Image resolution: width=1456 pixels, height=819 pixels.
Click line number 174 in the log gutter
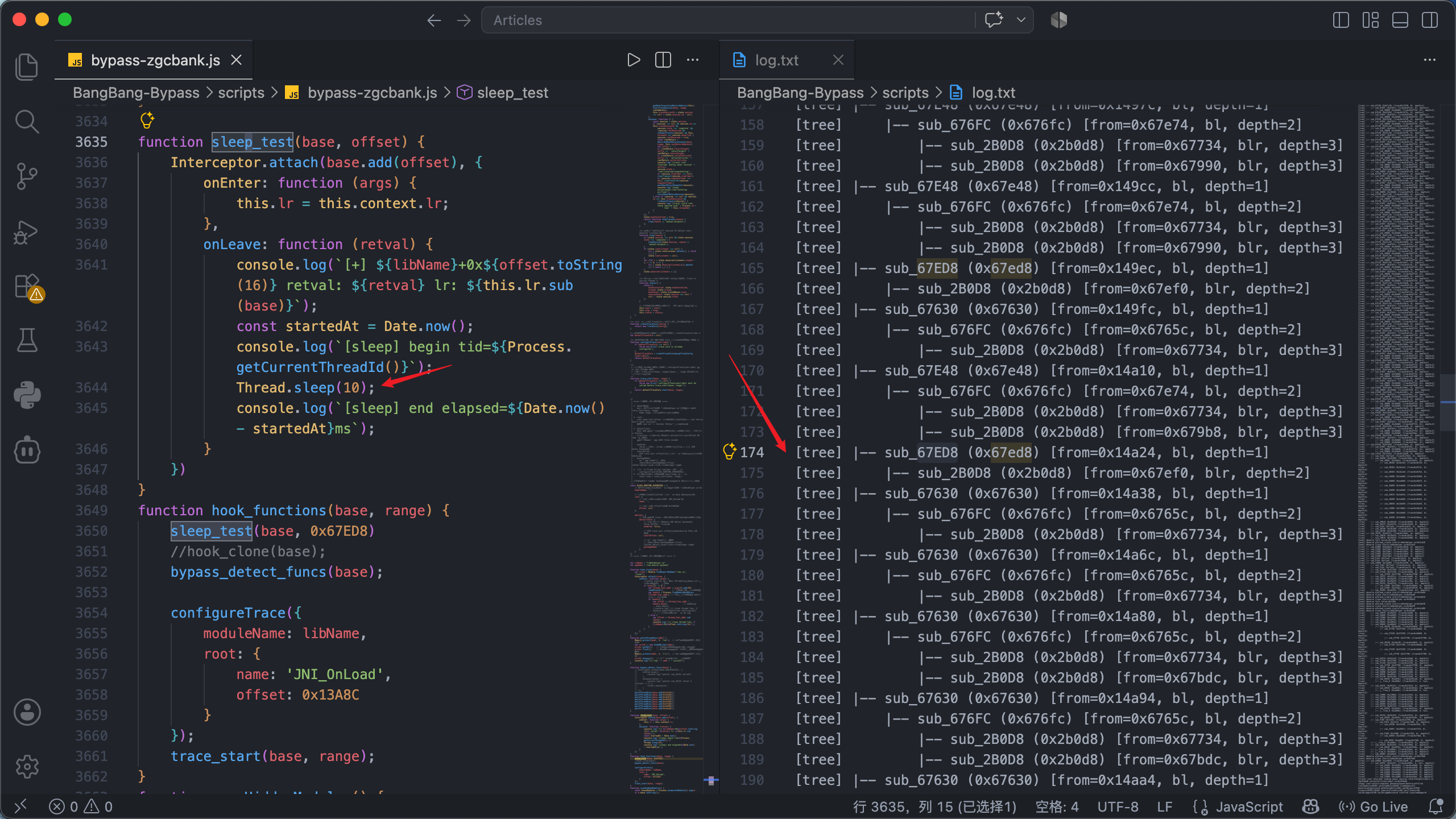[x=752, y=452]
